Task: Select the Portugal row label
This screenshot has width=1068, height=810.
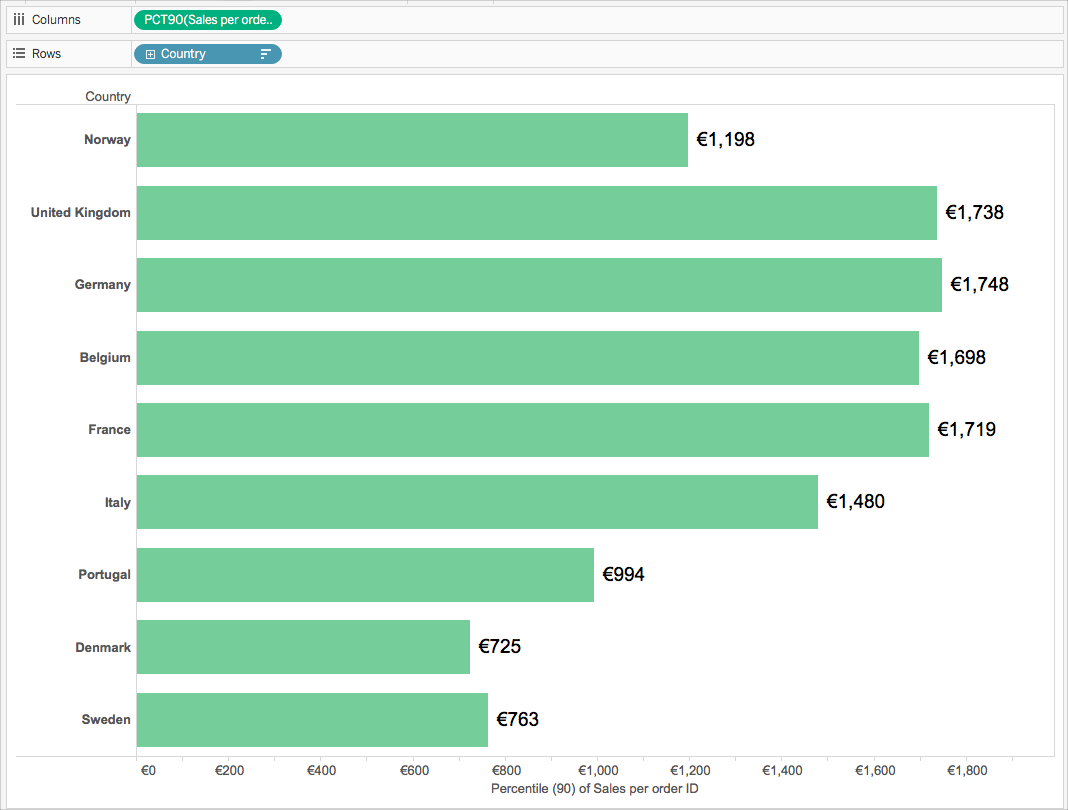Action: coord(104,575)
